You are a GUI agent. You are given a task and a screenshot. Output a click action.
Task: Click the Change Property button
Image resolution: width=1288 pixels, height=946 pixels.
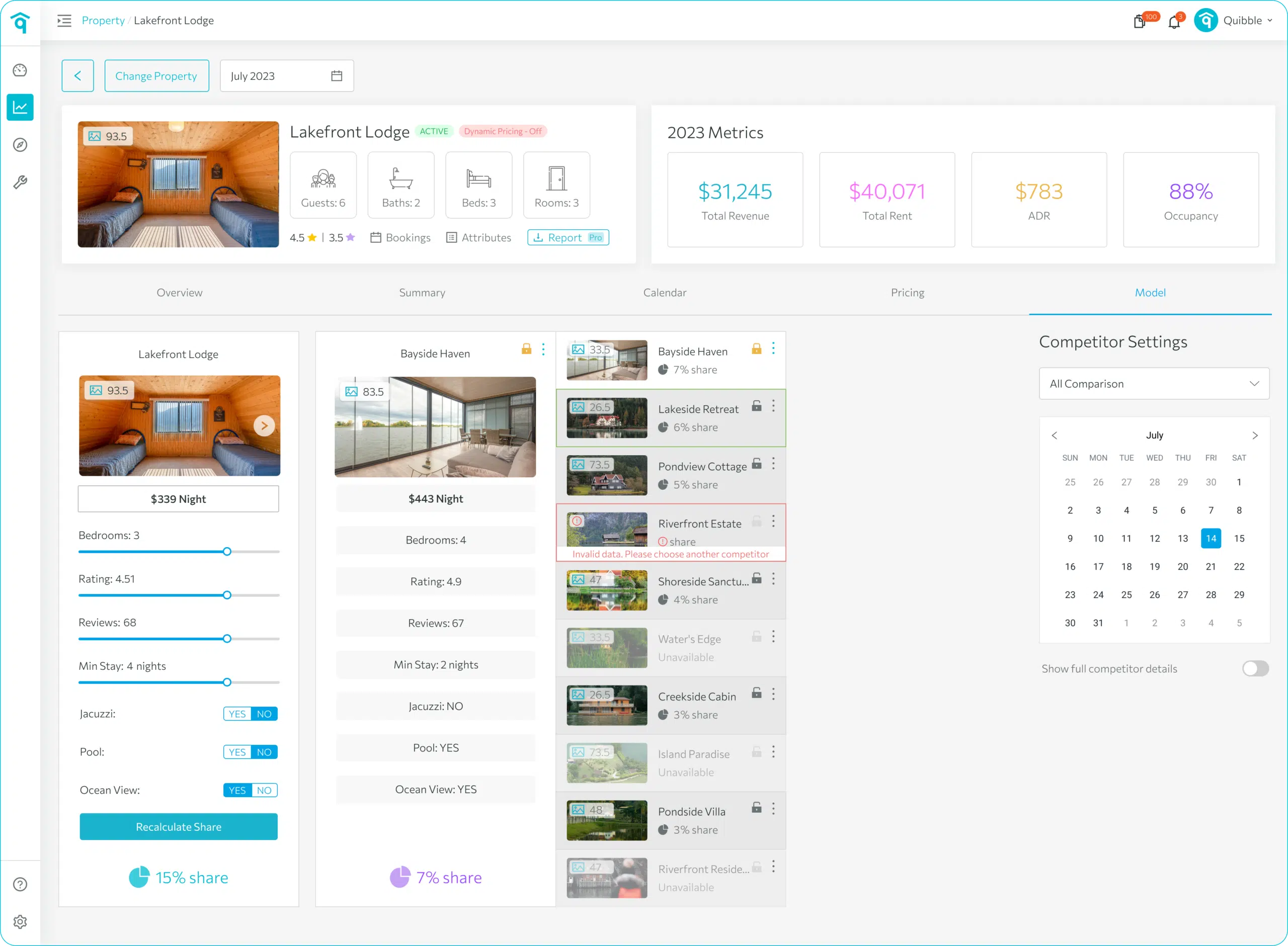pos(156,76)
